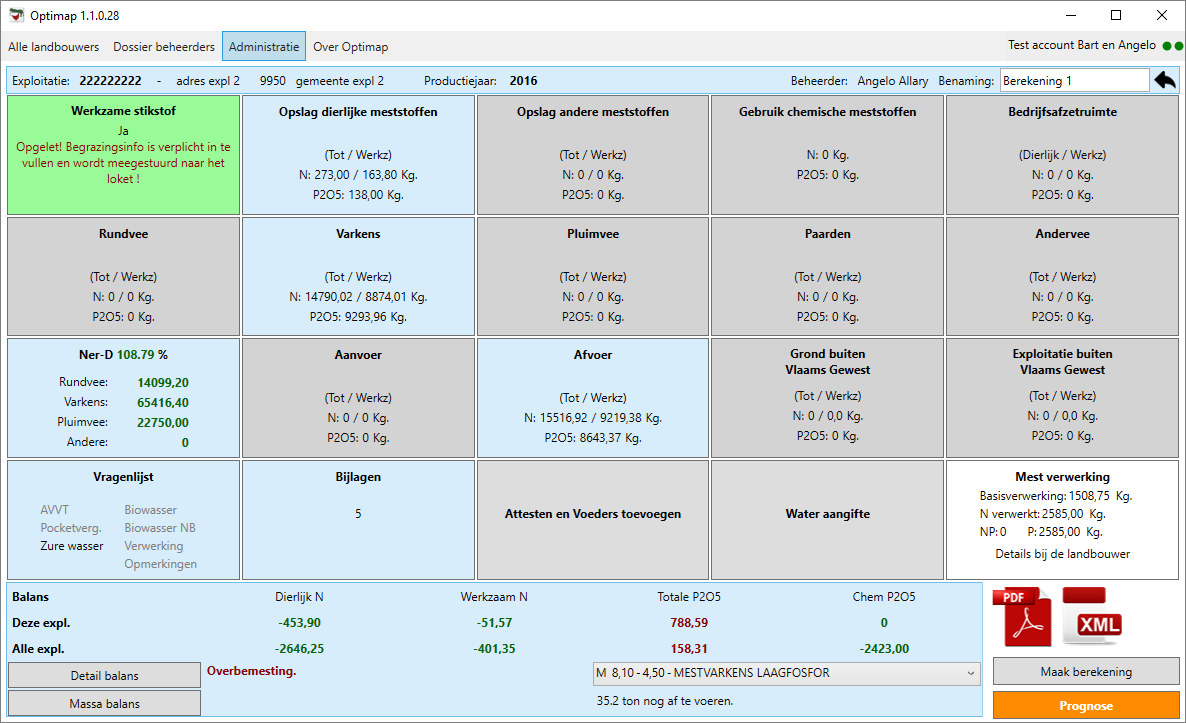Screen dimensions: 1186x723
Task: Click the Optimap app logo icon
Action: (16, 15)
